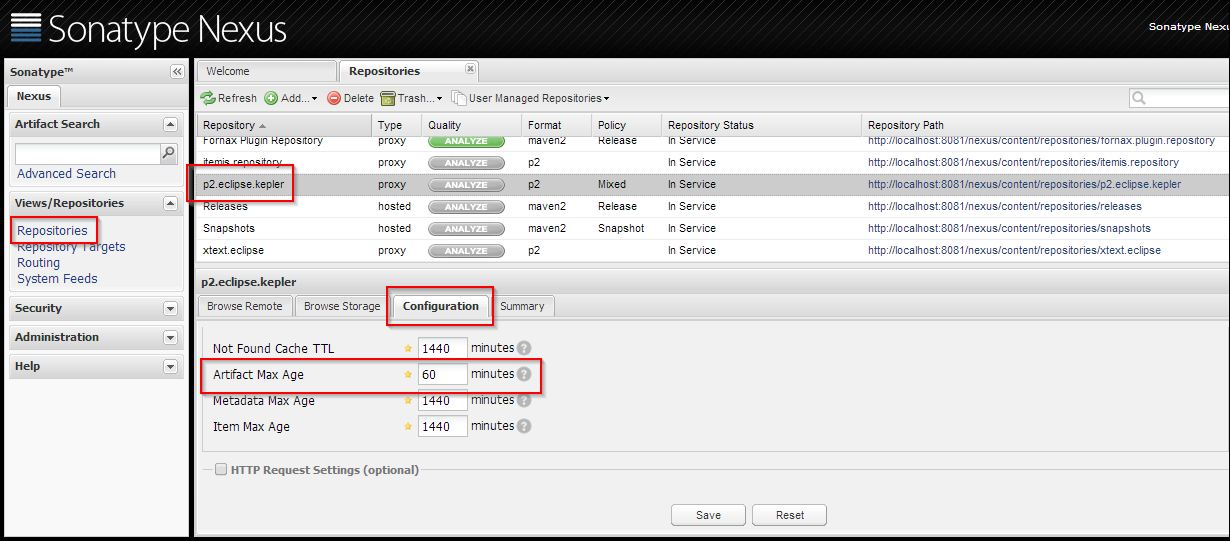The width and height of the screenshot is (1230, 541).
Task: Click the User Managed Repositories icon
Action: pyautogui.click(x=459, y=98)
